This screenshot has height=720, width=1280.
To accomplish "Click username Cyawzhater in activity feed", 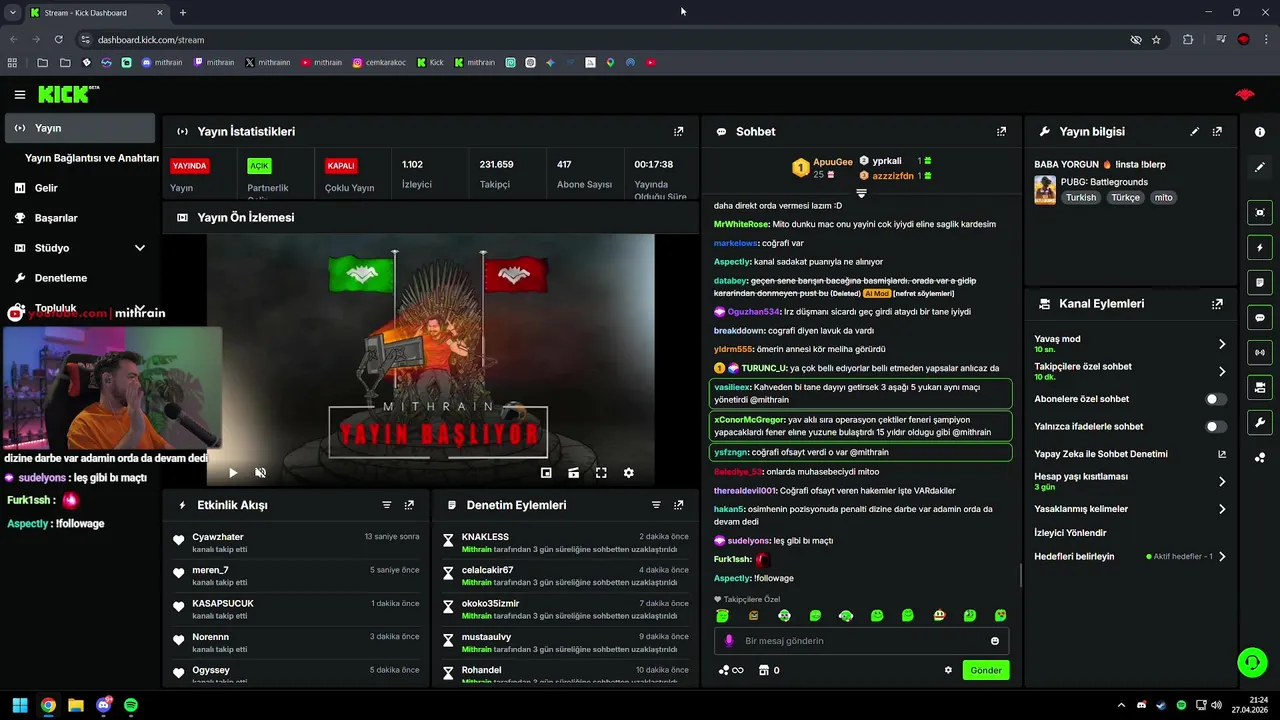I will click(x=218, y=537).
